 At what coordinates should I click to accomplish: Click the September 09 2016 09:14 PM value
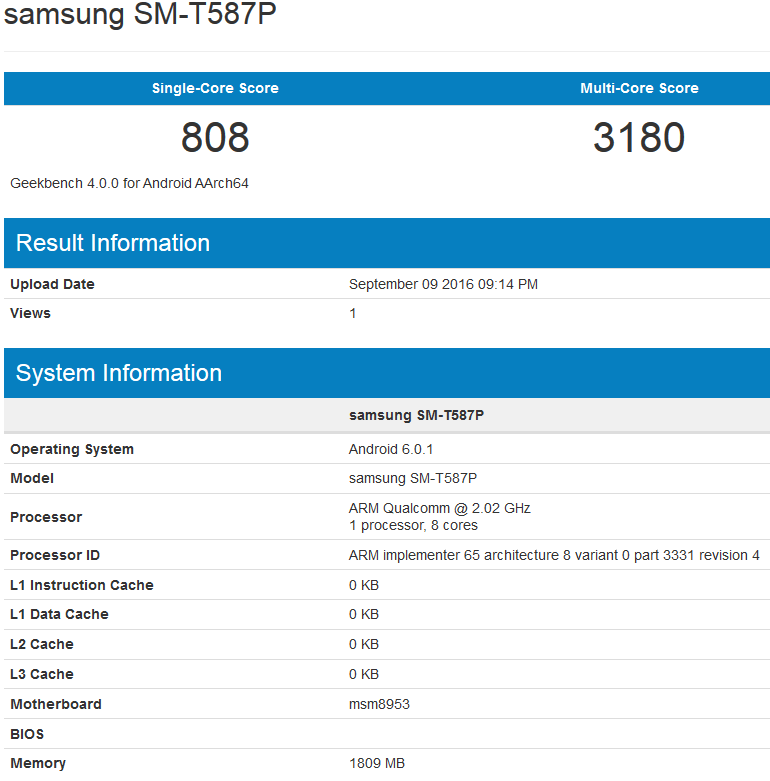point(443,284)
